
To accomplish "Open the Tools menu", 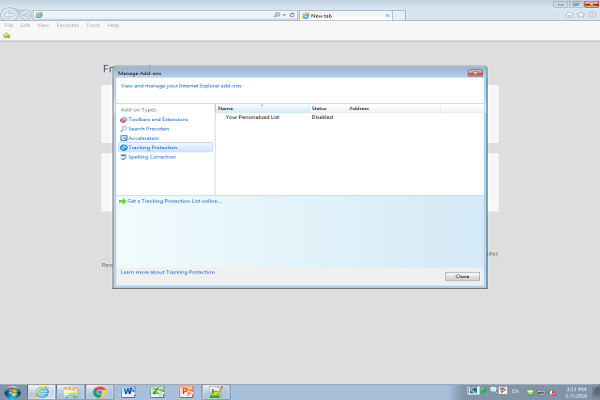I will pyautogui.click(x=93, y=25).
